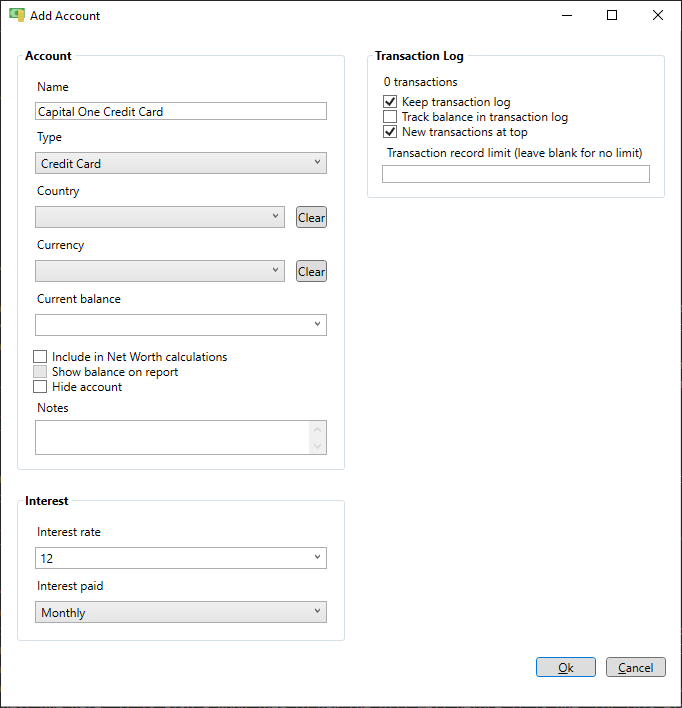Click the Notes box scroll down arrow

318,446
